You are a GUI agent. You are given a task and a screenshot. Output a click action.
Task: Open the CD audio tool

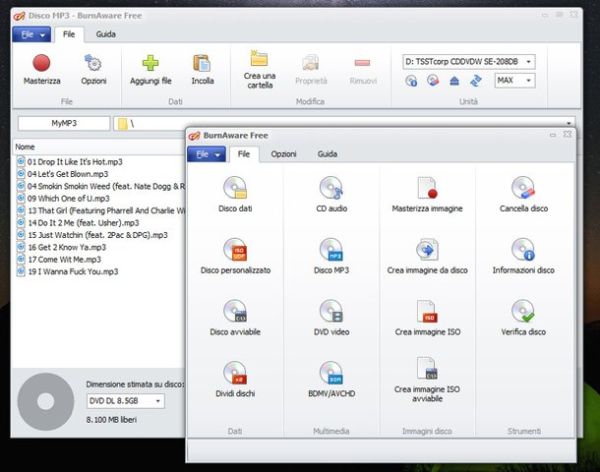coord(331,194)
